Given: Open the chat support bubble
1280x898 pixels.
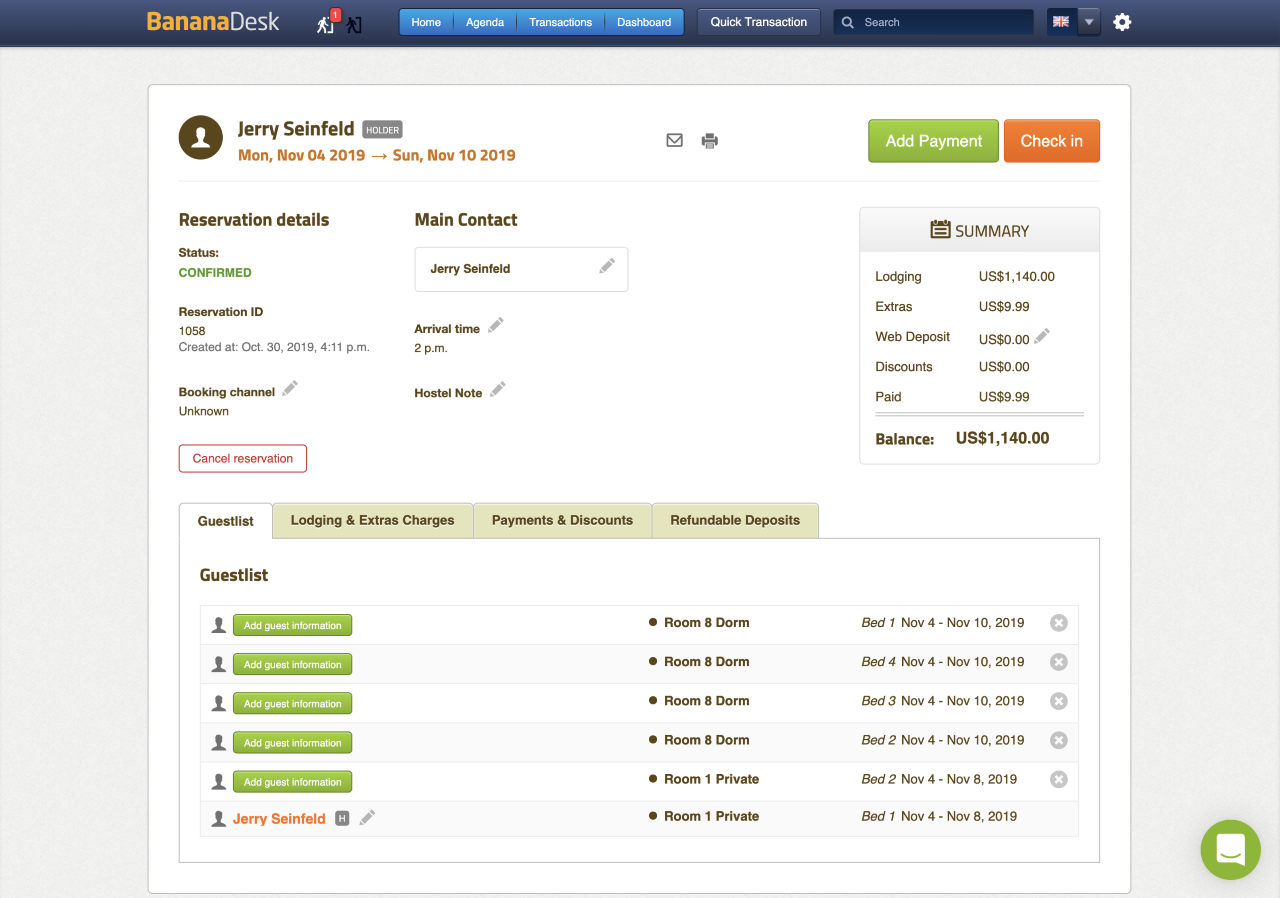Looking at the screenshot, I should pyautogui.click(x=1230, y=849).
